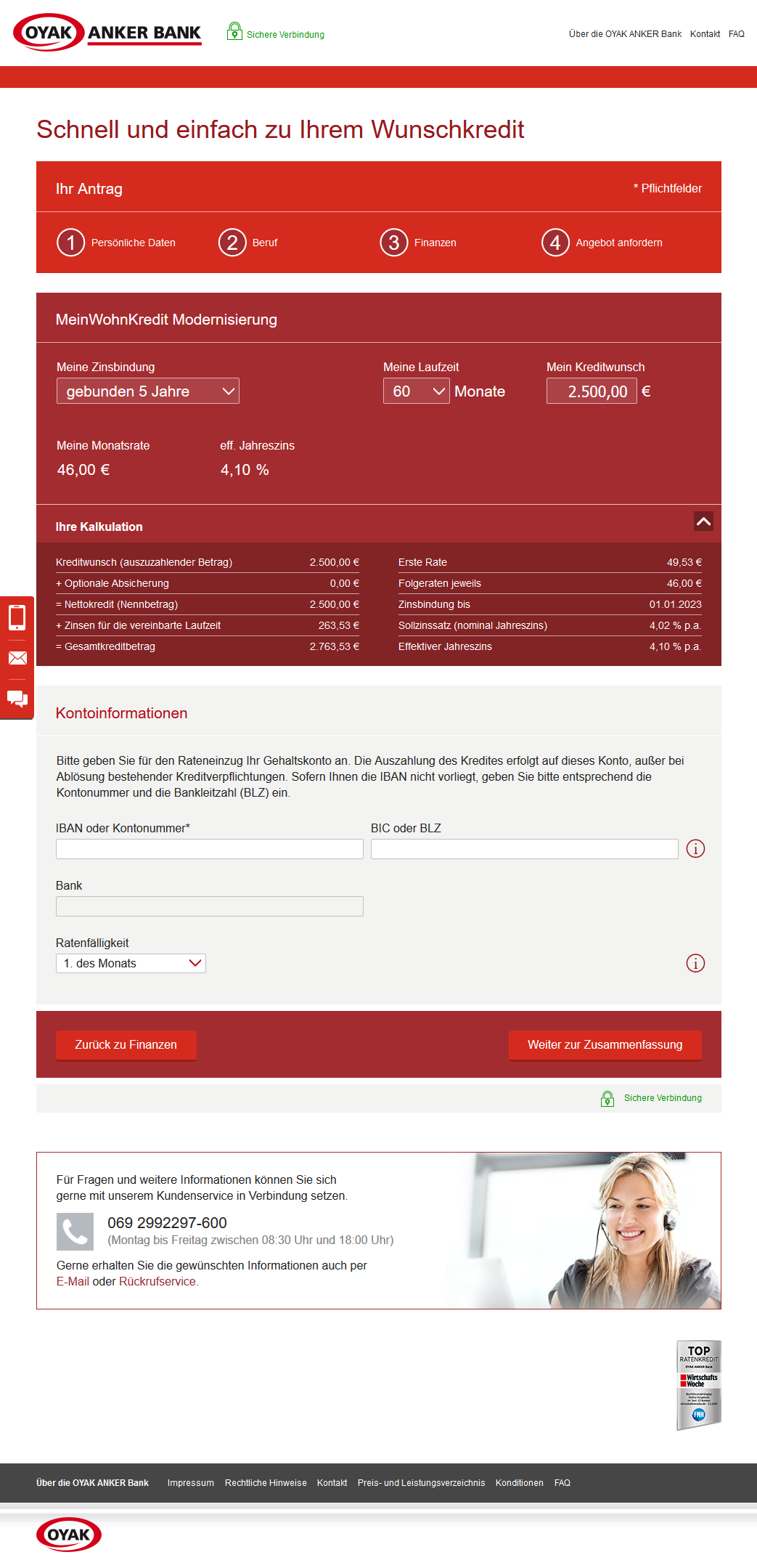Click step 1 circle Persönliche Daten
The image size is (757, 1568).
71,243
